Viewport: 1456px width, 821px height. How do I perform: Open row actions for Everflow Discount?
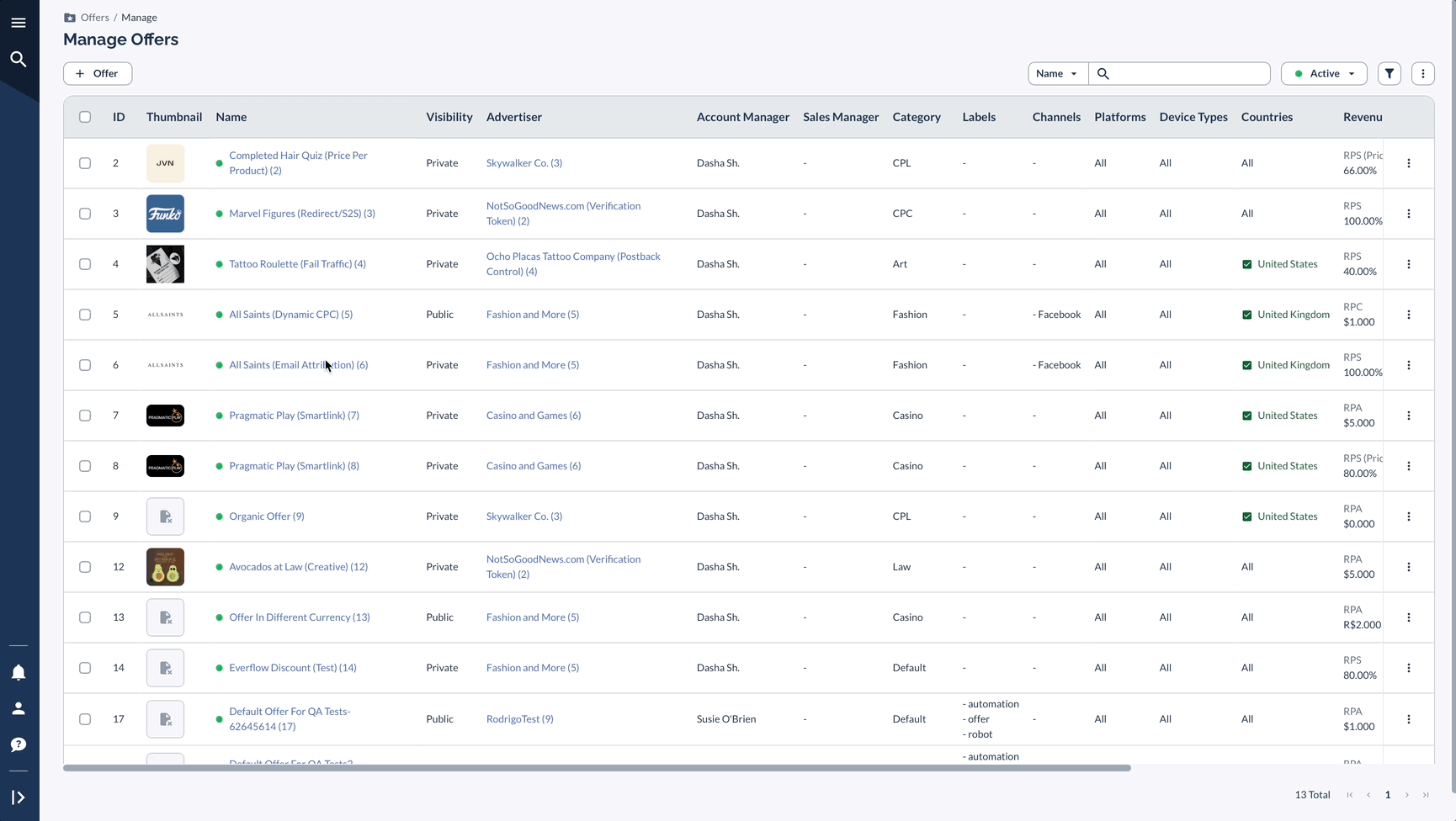click(x=1409, y=668)
